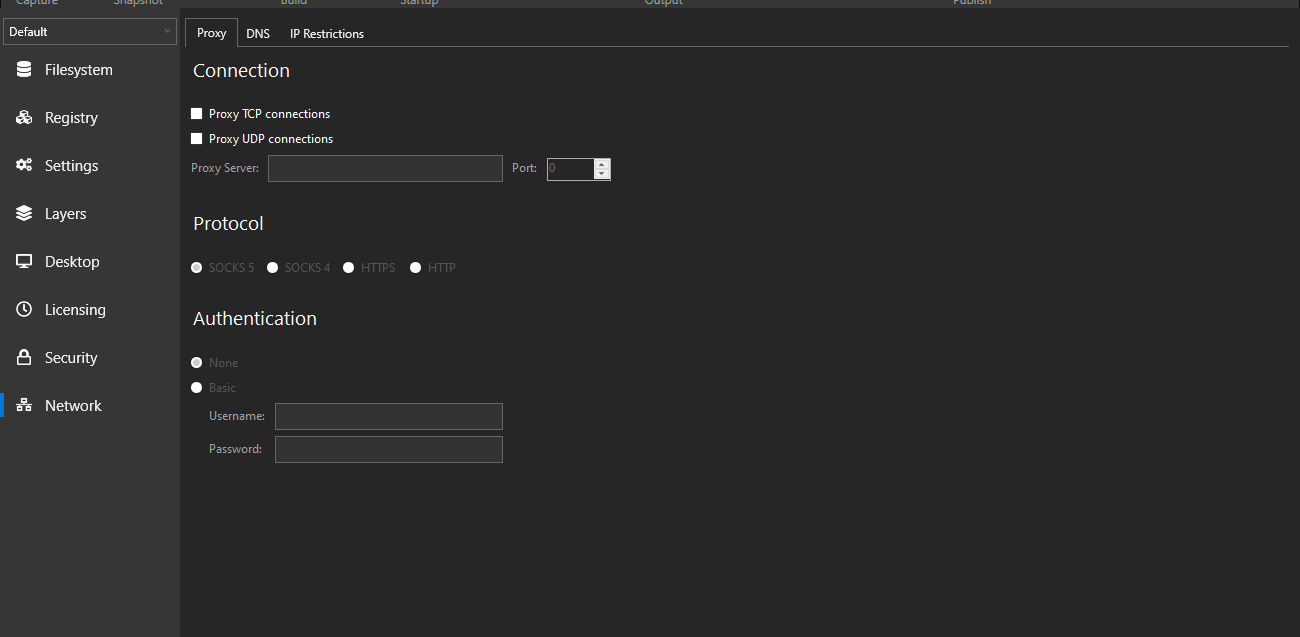Screen dimensions: 1300x637
Task: Open the IP Restrictions tab
Action: pyautogui.click(x=326, y=33)
